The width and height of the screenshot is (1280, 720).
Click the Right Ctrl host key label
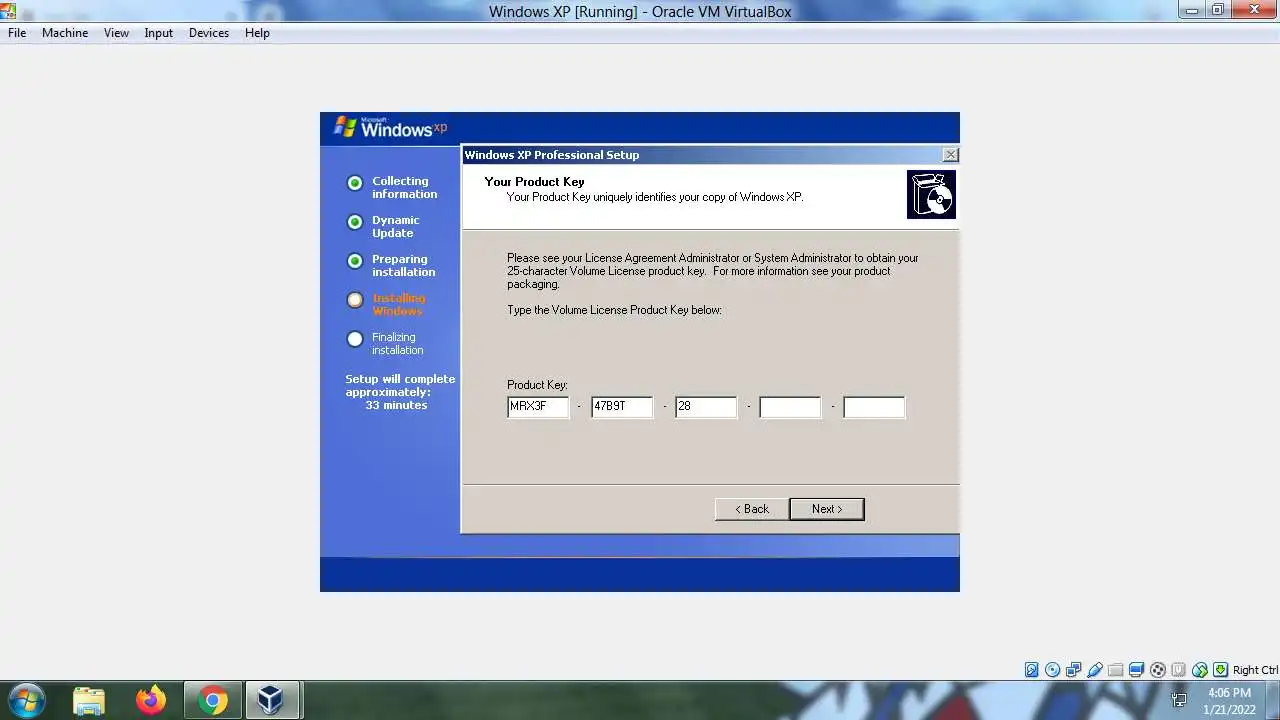[1255, 670]
